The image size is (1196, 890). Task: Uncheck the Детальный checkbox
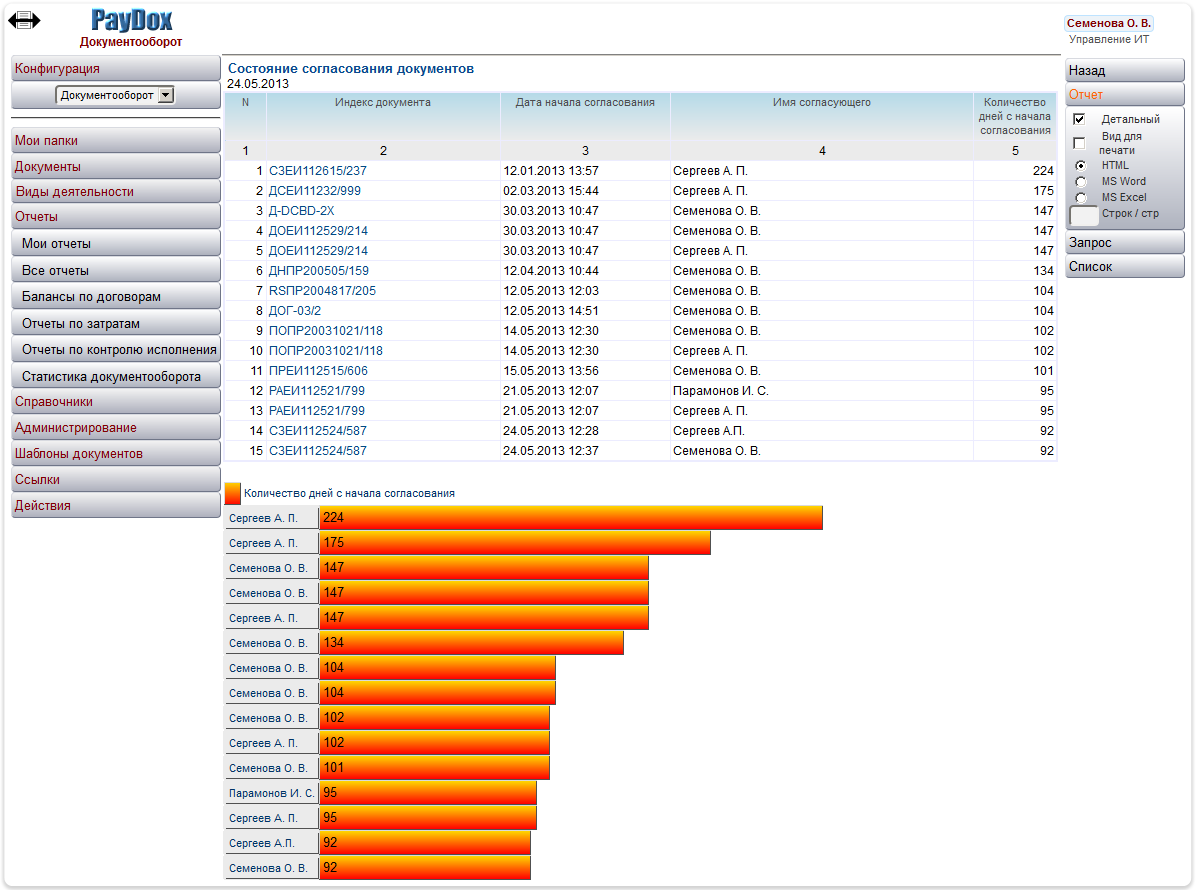click(x=1079, y=119)
